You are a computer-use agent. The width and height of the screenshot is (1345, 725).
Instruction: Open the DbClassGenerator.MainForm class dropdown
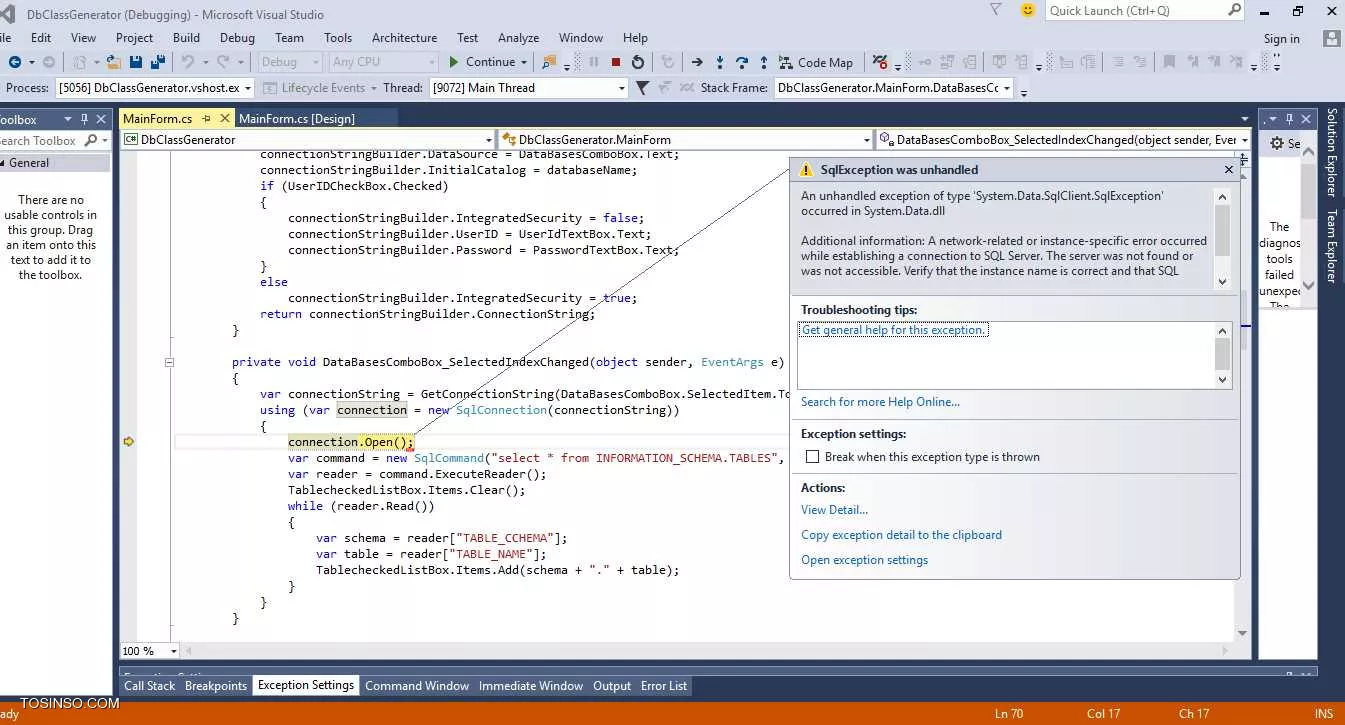click(867, 140)
